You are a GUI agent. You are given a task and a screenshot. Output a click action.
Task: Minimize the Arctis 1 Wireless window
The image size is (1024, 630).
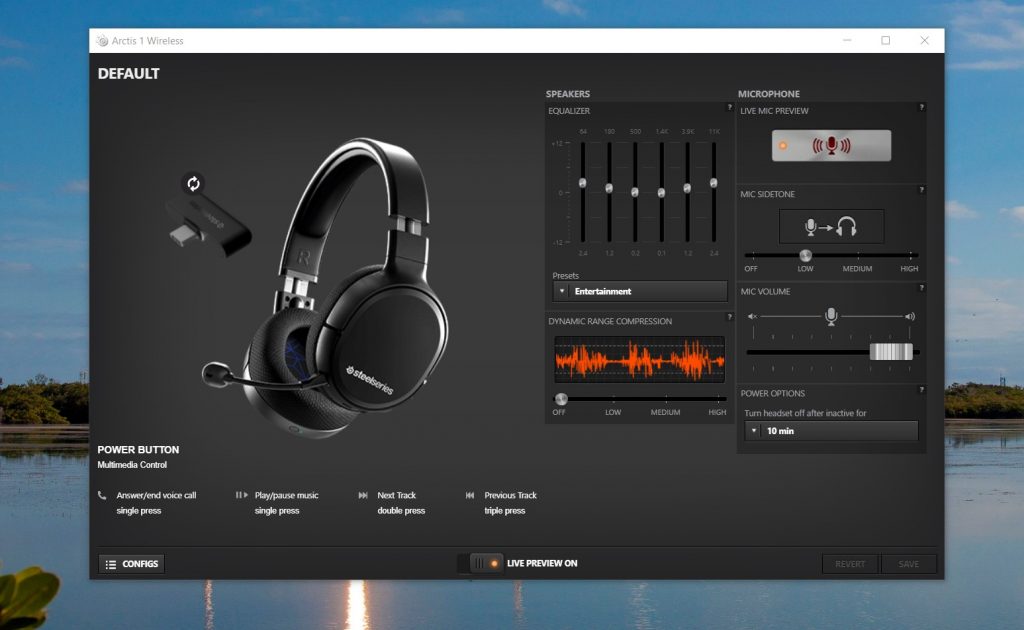pyautogui.click(x=847, y=40)
